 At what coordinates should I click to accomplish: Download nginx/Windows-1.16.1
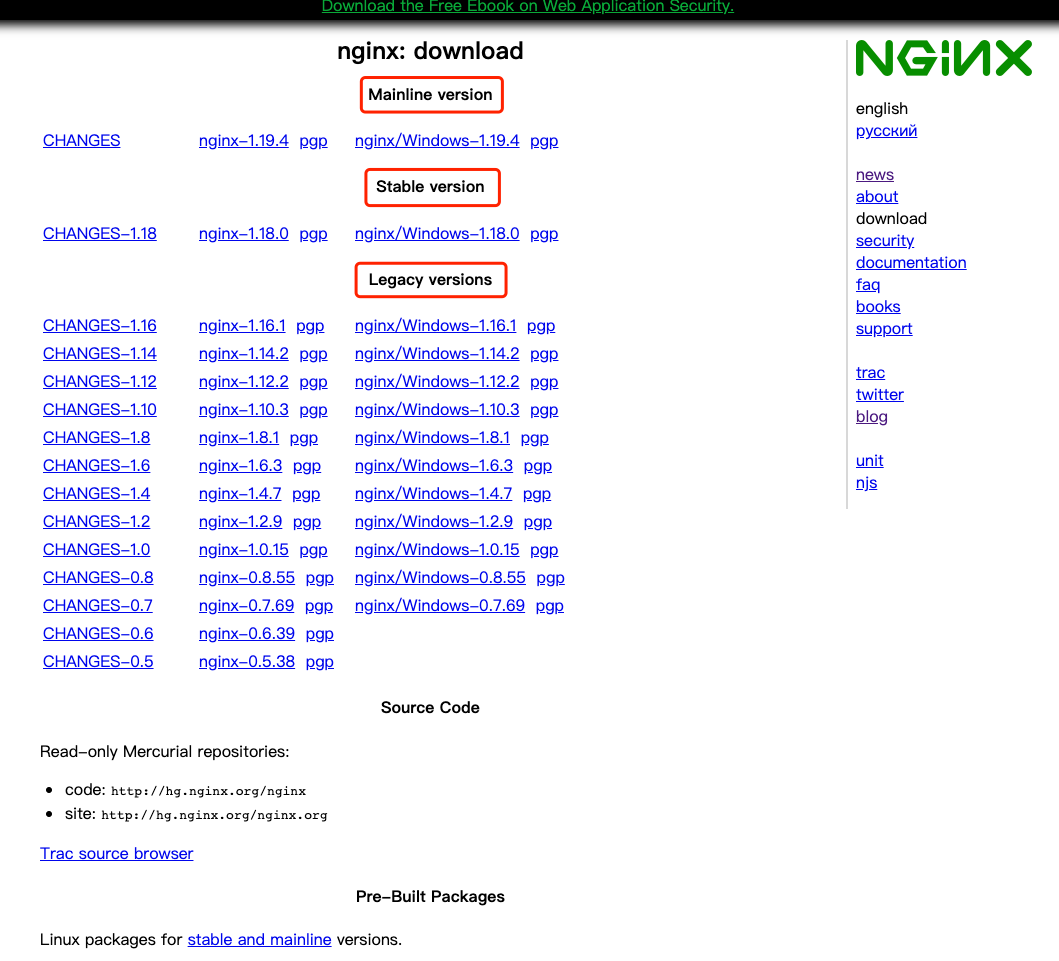coord(436,326)
